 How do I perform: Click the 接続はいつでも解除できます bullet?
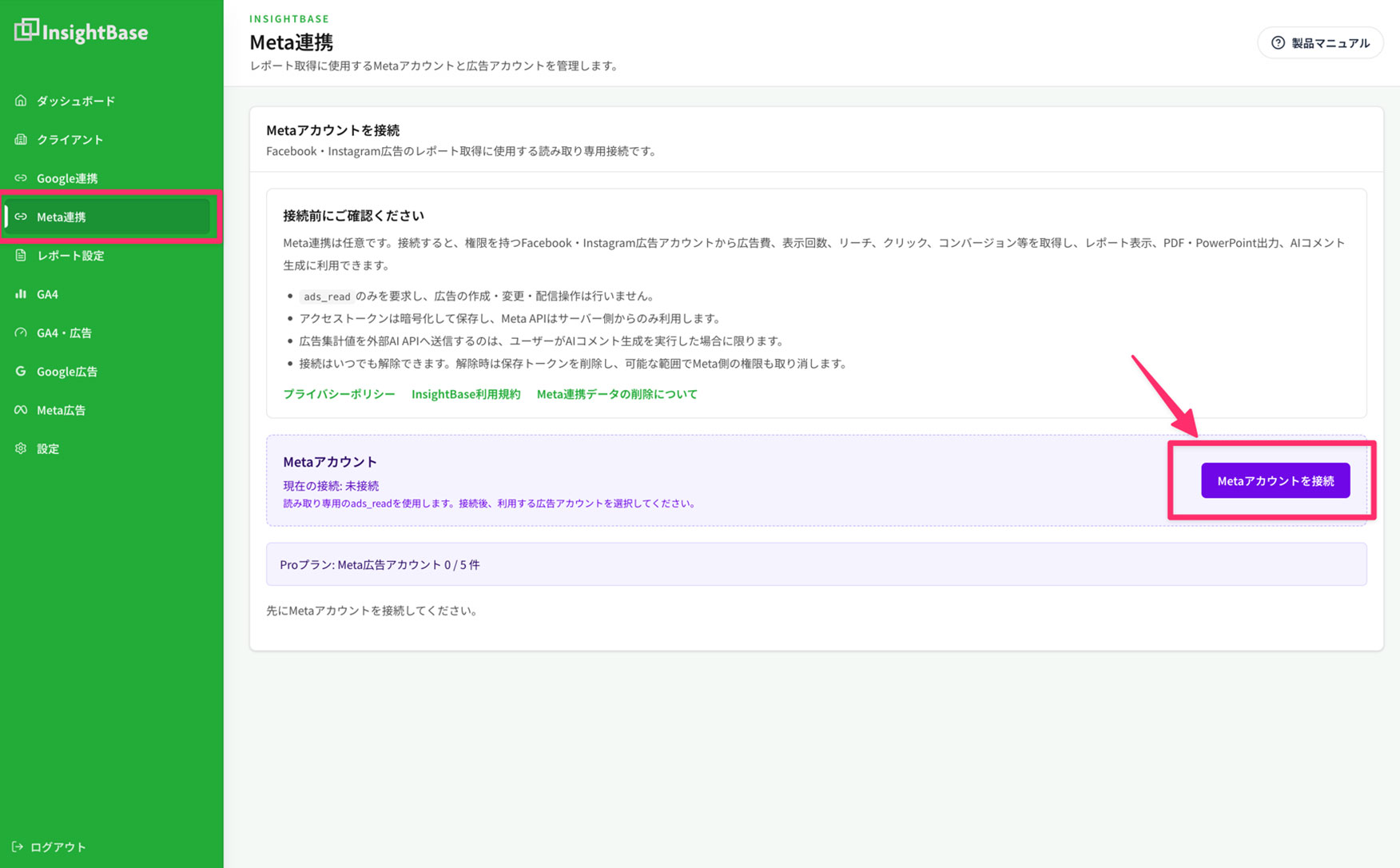pyautogui.click(x=573, y=364)
